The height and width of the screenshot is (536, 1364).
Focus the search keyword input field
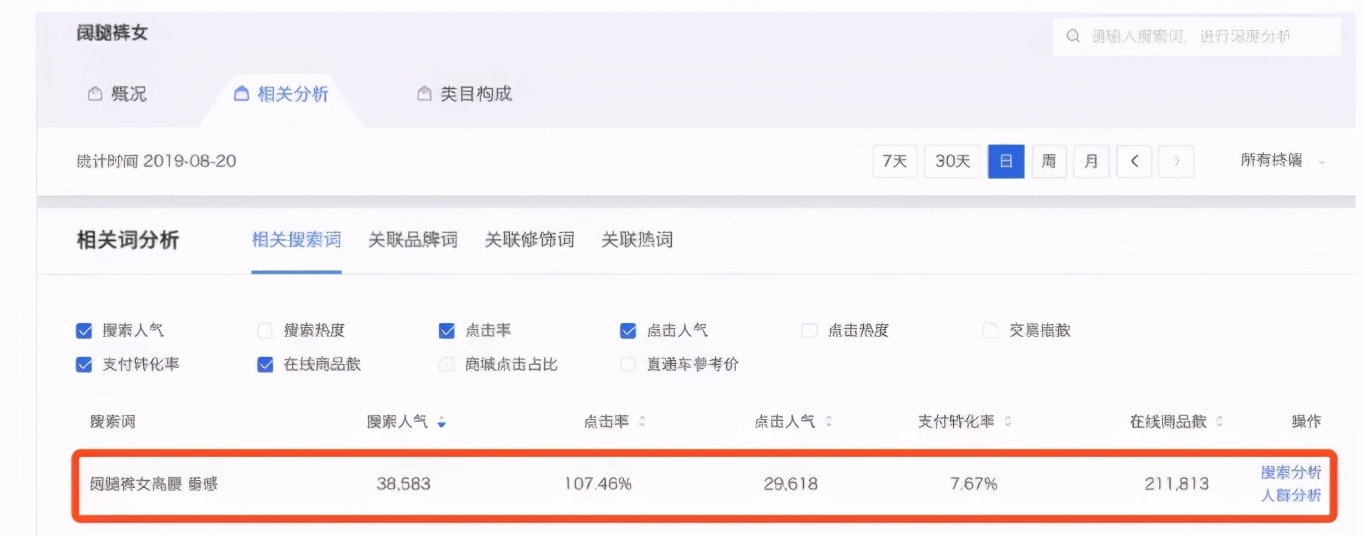point(1196,36)
